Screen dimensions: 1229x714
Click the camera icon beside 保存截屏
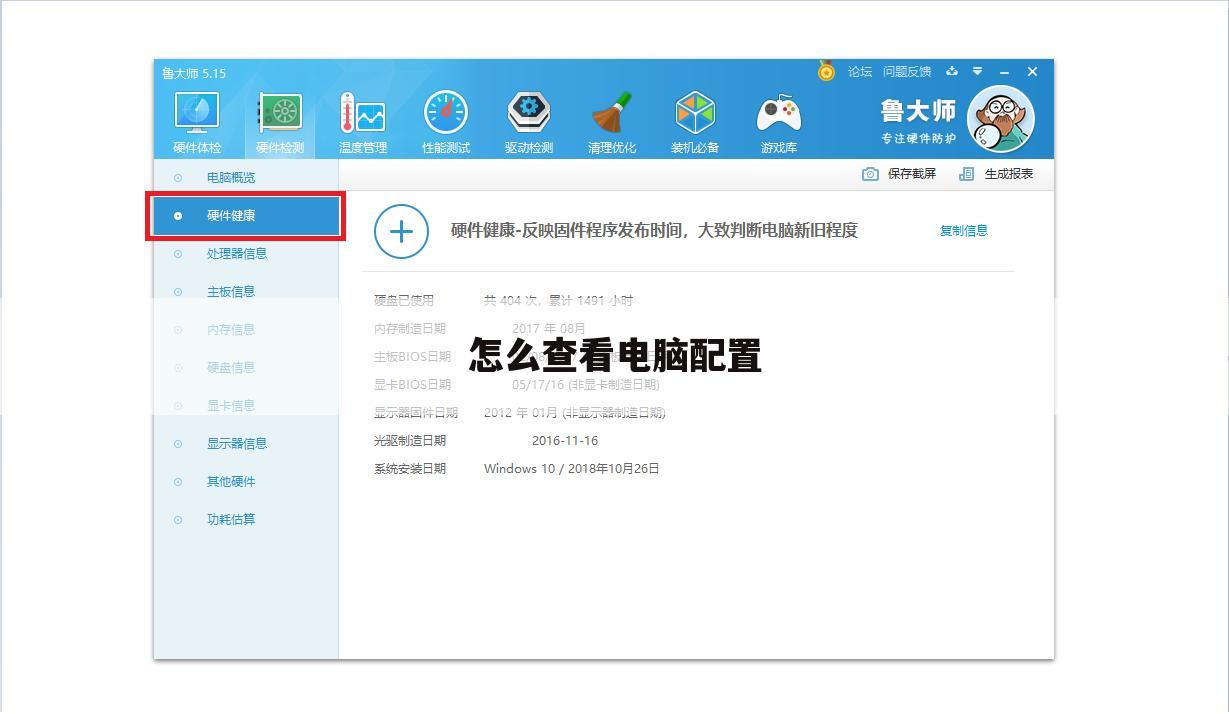[870, 174]
